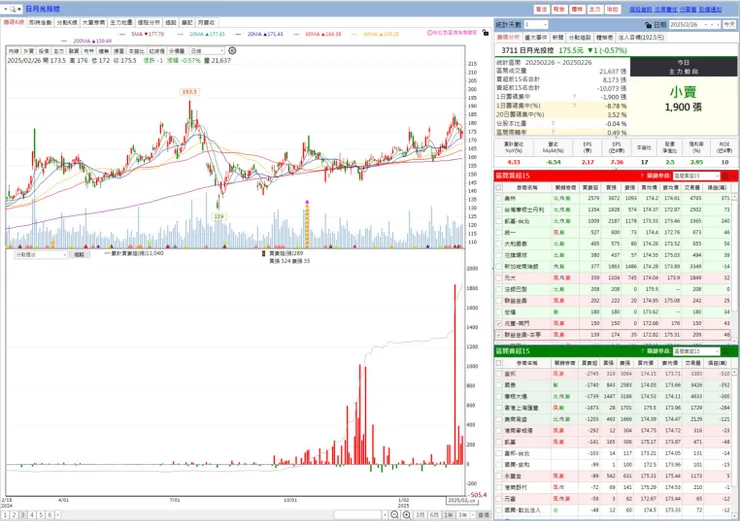The height and width of the screenshot is (521, 740).
Task: Switch to the 個股分析 tab
Action: [x=149, y=22]
